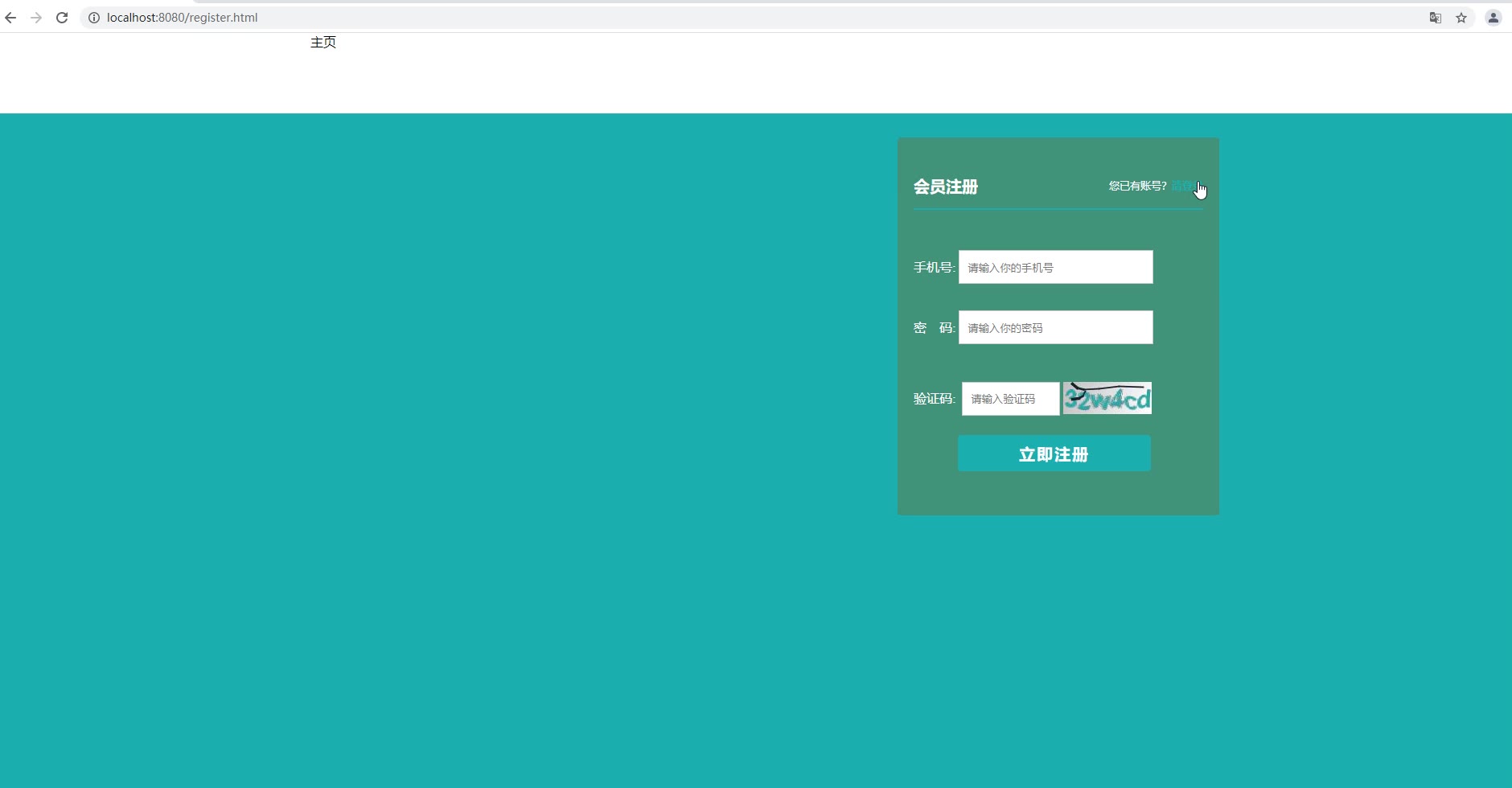View site information icon in address bar

tap(93, 18)
